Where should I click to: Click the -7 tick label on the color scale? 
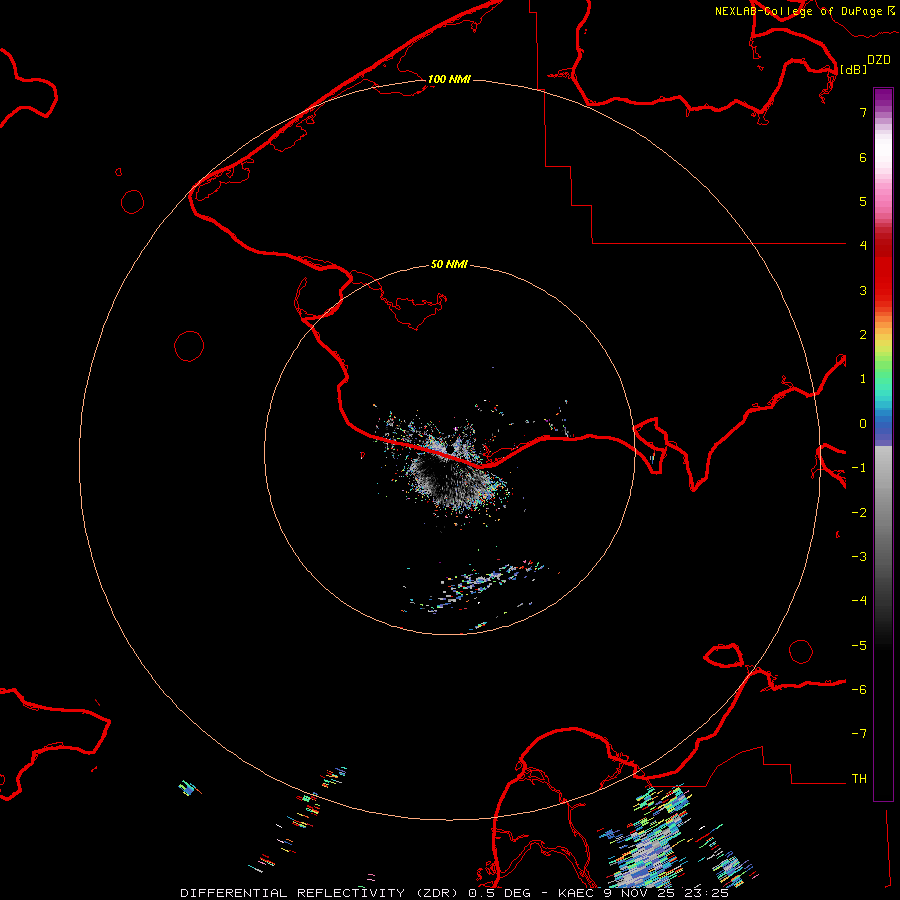tap(859, 734)
